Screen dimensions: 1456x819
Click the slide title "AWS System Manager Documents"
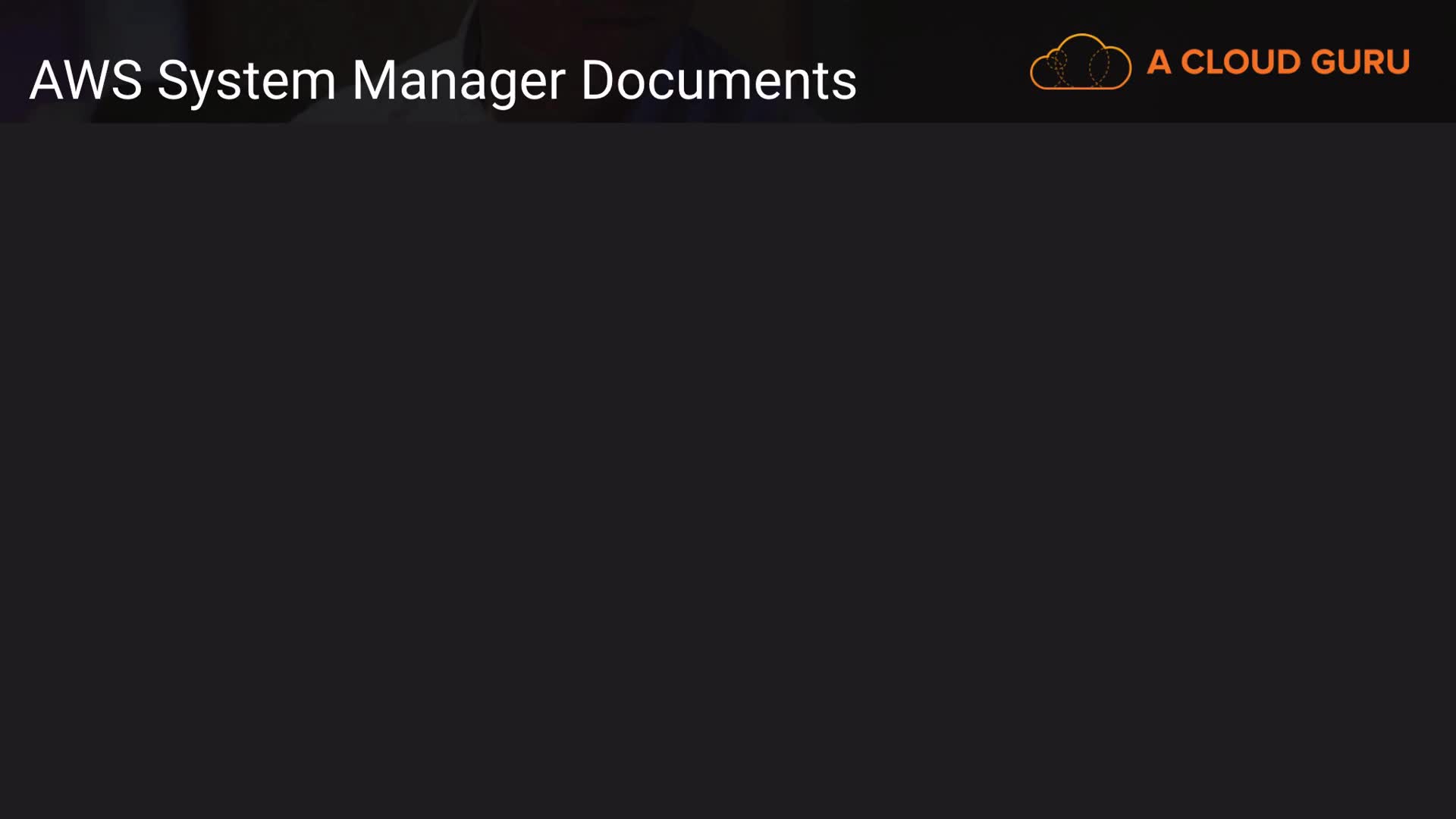tap(443, 81)
